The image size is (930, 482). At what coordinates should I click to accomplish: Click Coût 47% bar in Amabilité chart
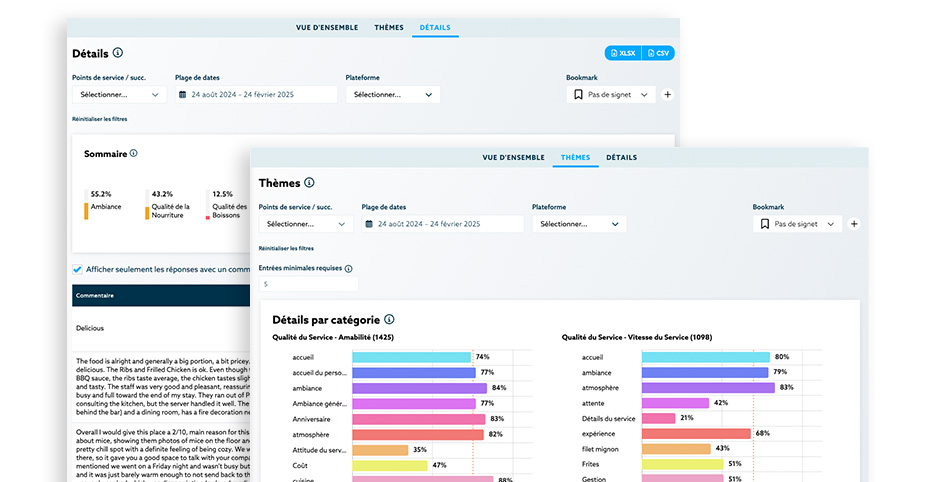(390, 465)
